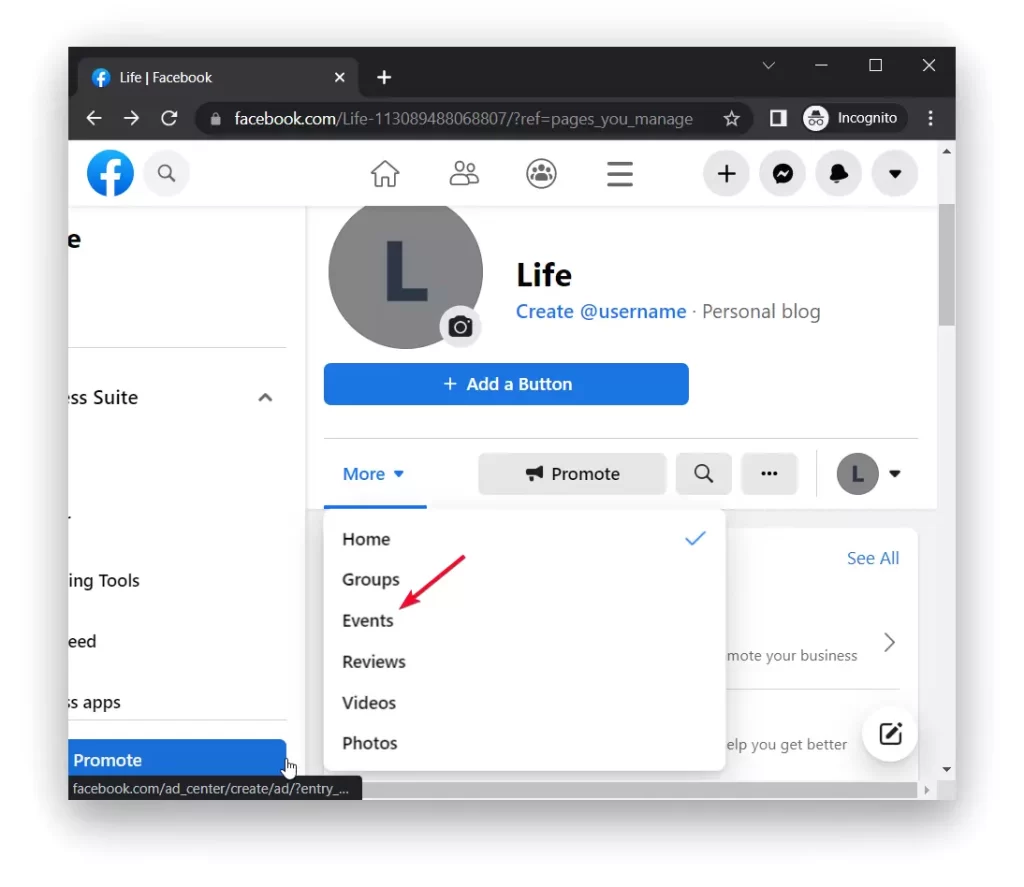Screen dimensions: 1024x887
Task: Click the vertical scrollbar thumb
Action: [x=946, y=265]
